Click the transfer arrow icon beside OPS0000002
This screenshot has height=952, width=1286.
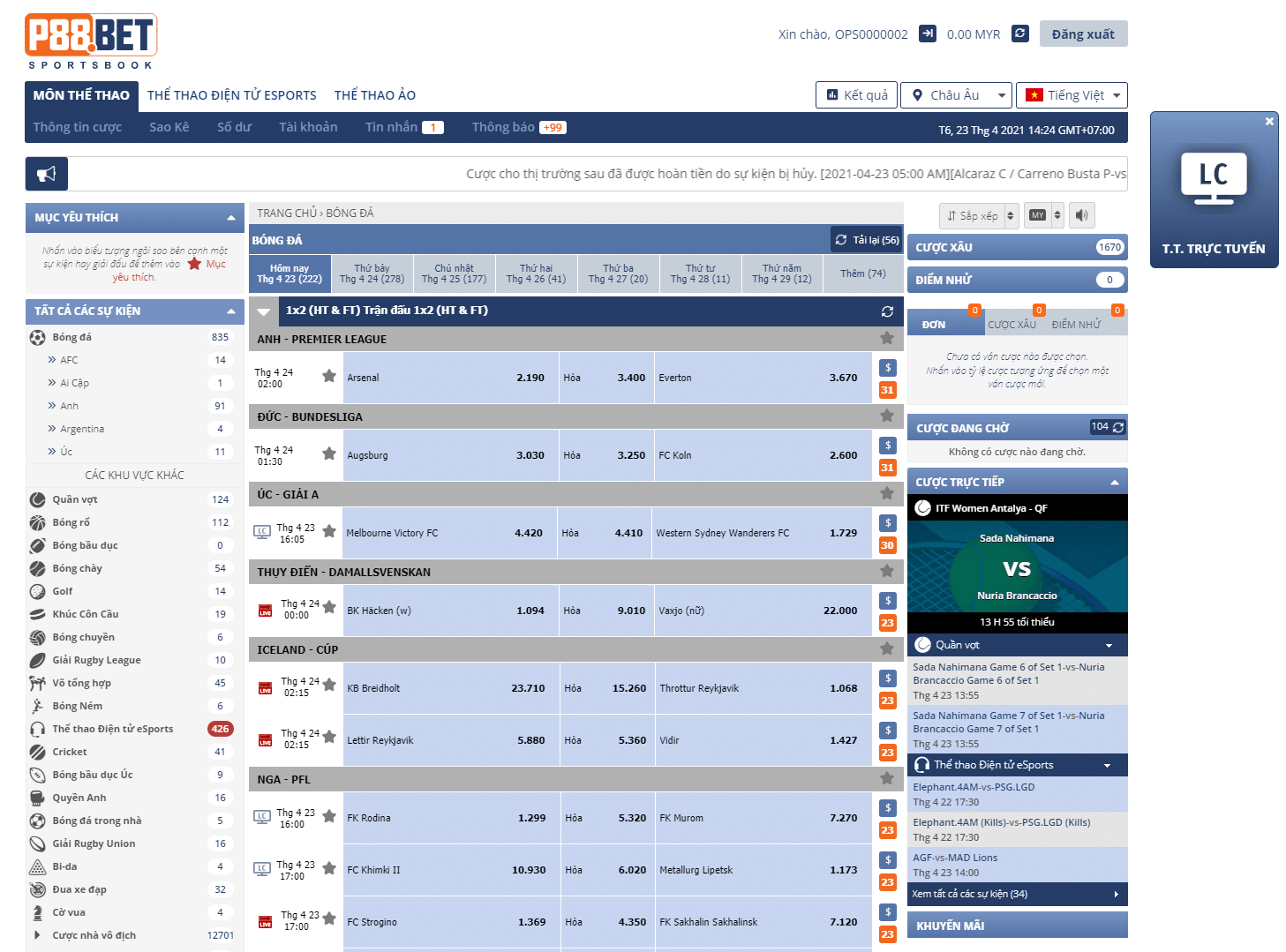tap(928, 34)
